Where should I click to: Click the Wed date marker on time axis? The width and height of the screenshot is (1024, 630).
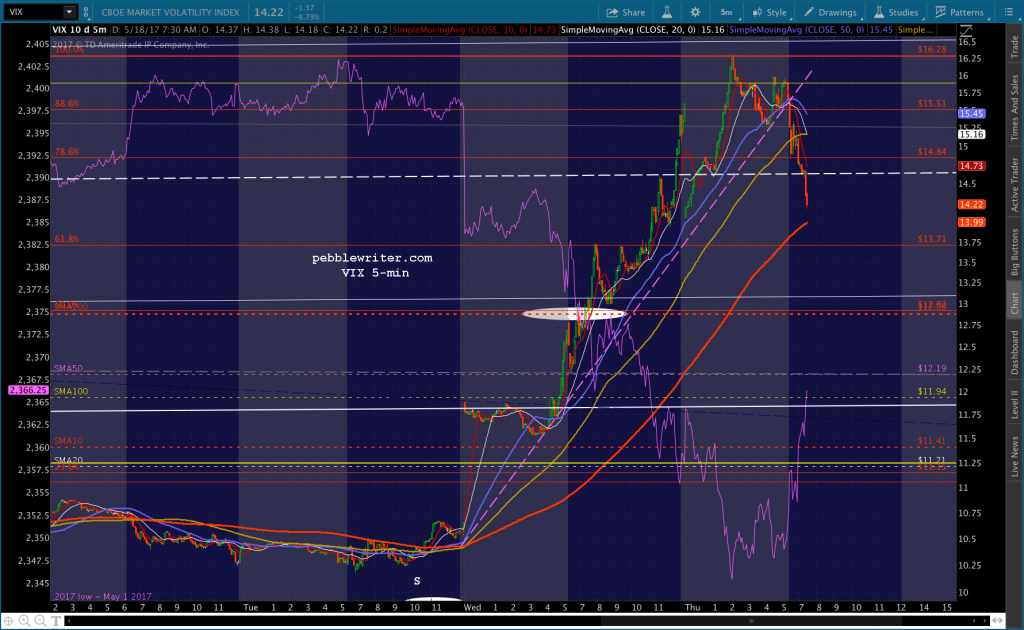click(x=472, y=607)
